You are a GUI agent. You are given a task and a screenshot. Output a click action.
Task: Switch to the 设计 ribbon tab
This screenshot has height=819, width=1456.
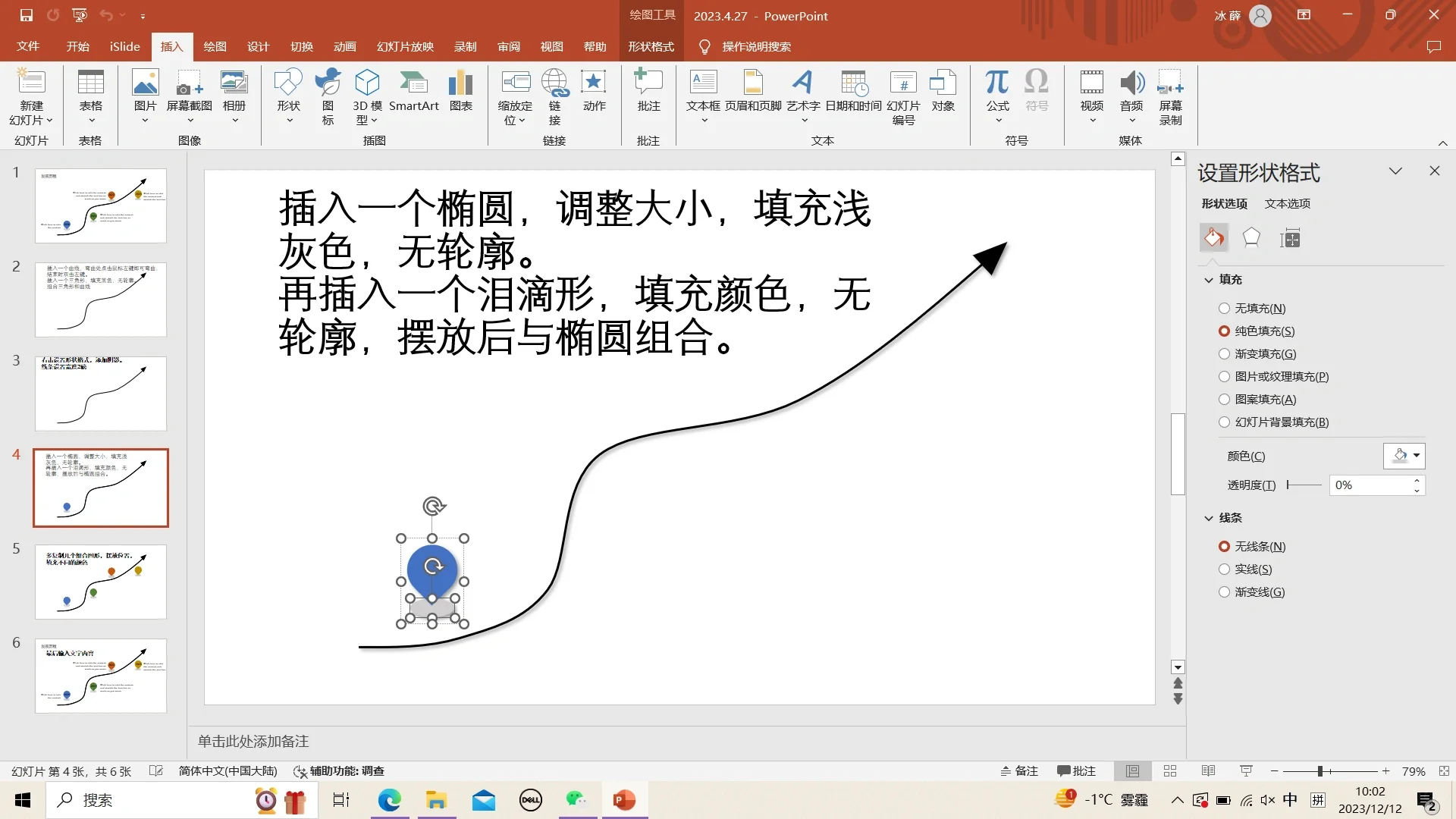point(258,46)
